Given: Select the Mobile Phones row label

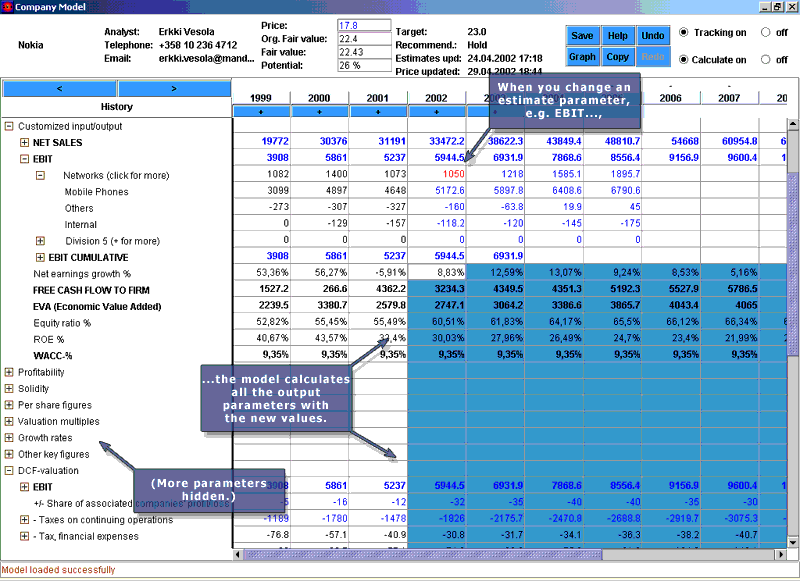Looking at the screenshot, I should click(x=96, y=192).
